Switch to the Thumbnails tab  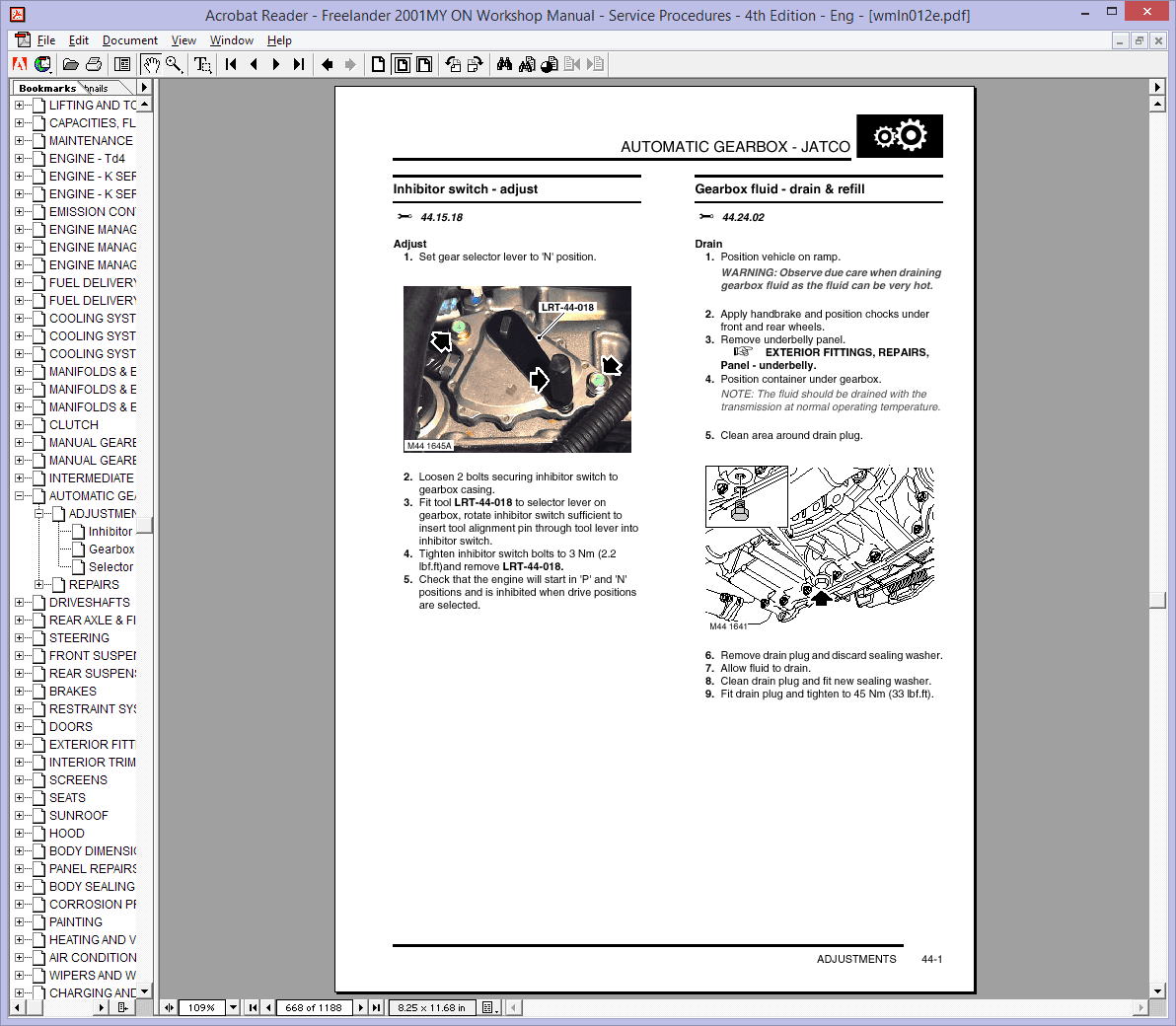point(96,88)
